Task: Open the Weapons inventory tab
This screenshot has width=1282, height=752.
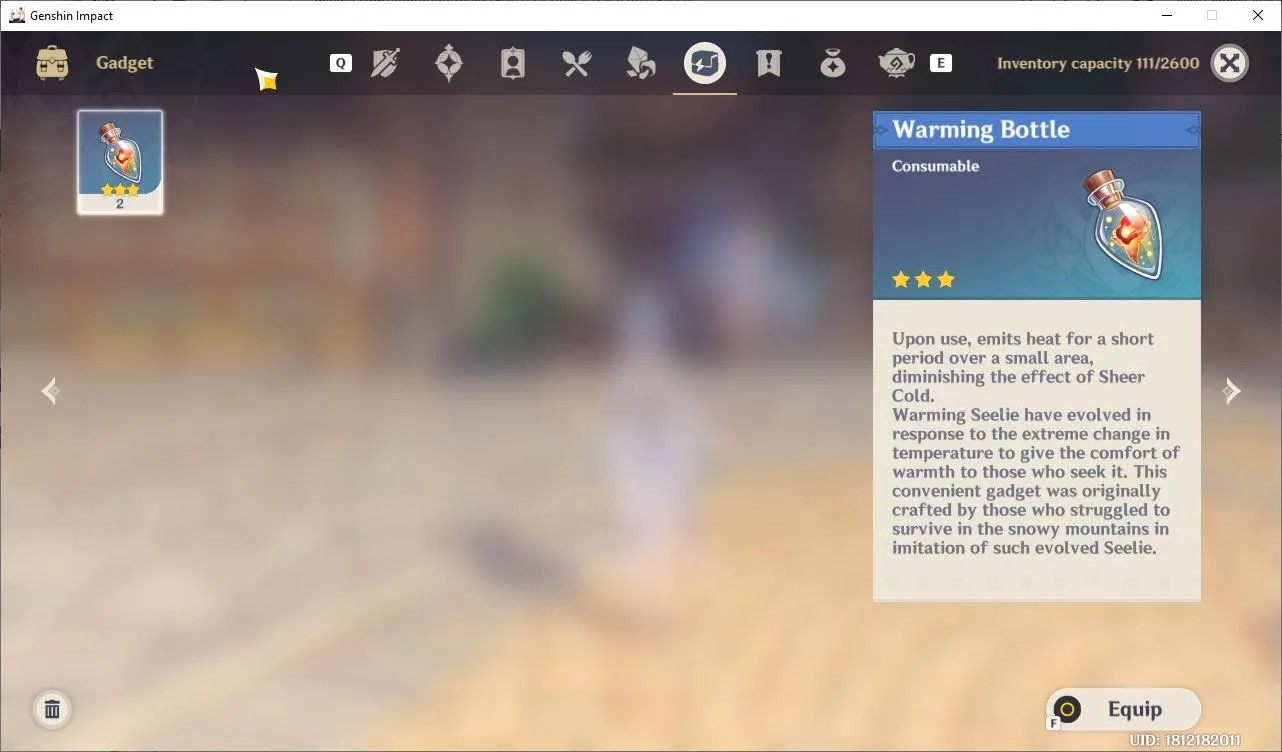Action: point(385,63)
